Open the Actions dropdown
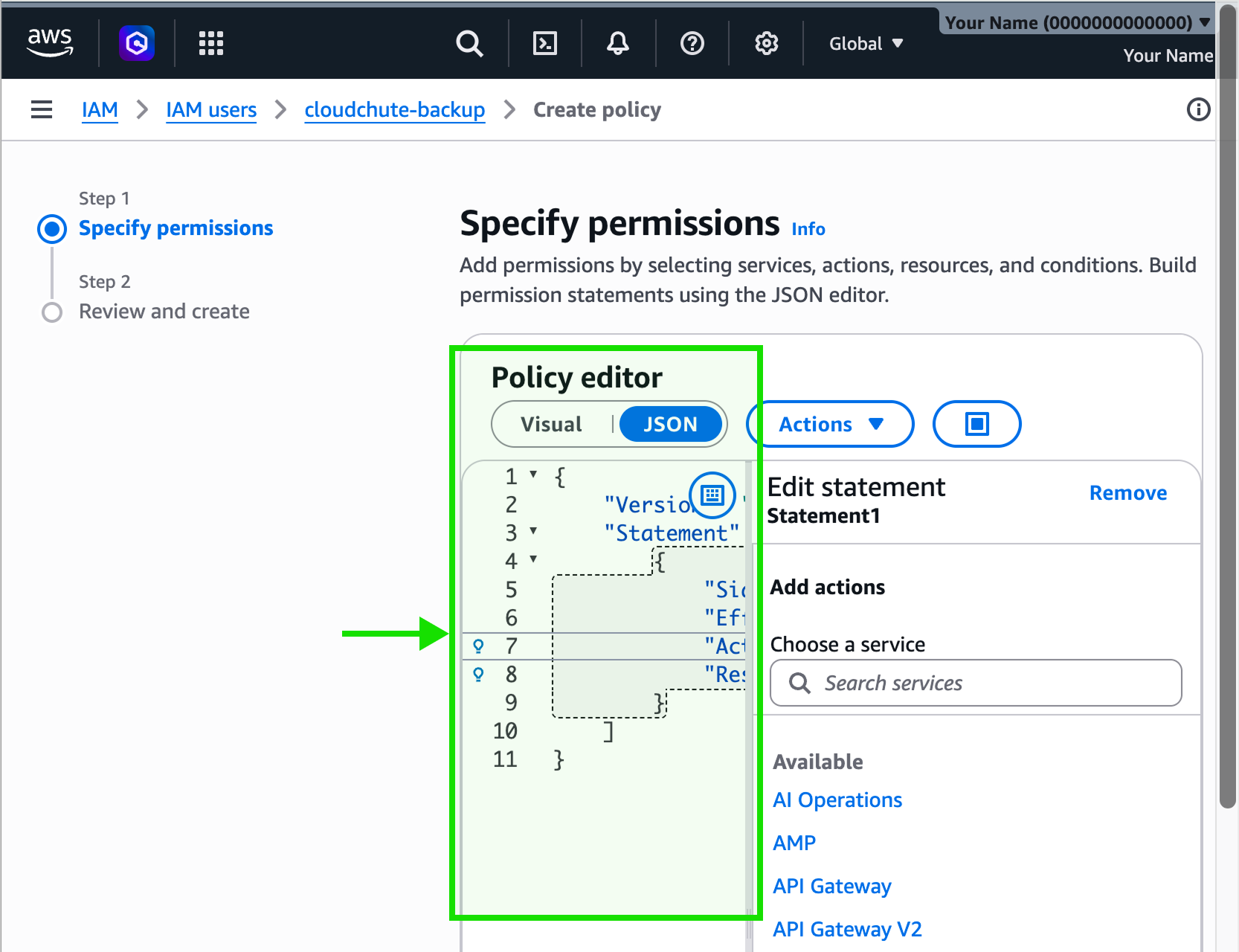 coord(830,424)
